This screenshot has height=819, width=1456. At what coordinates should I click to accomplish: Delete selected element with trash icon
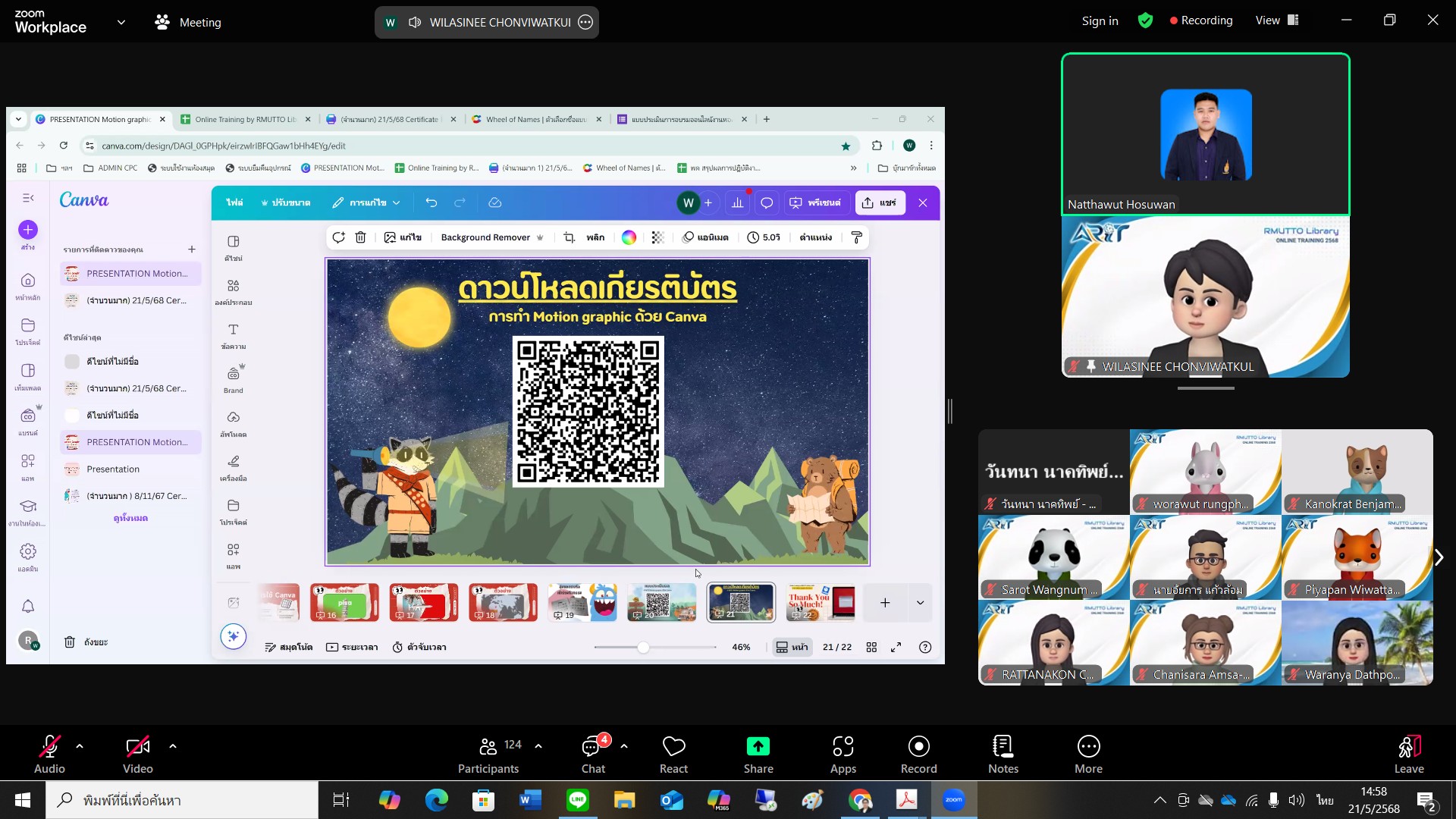361,237
